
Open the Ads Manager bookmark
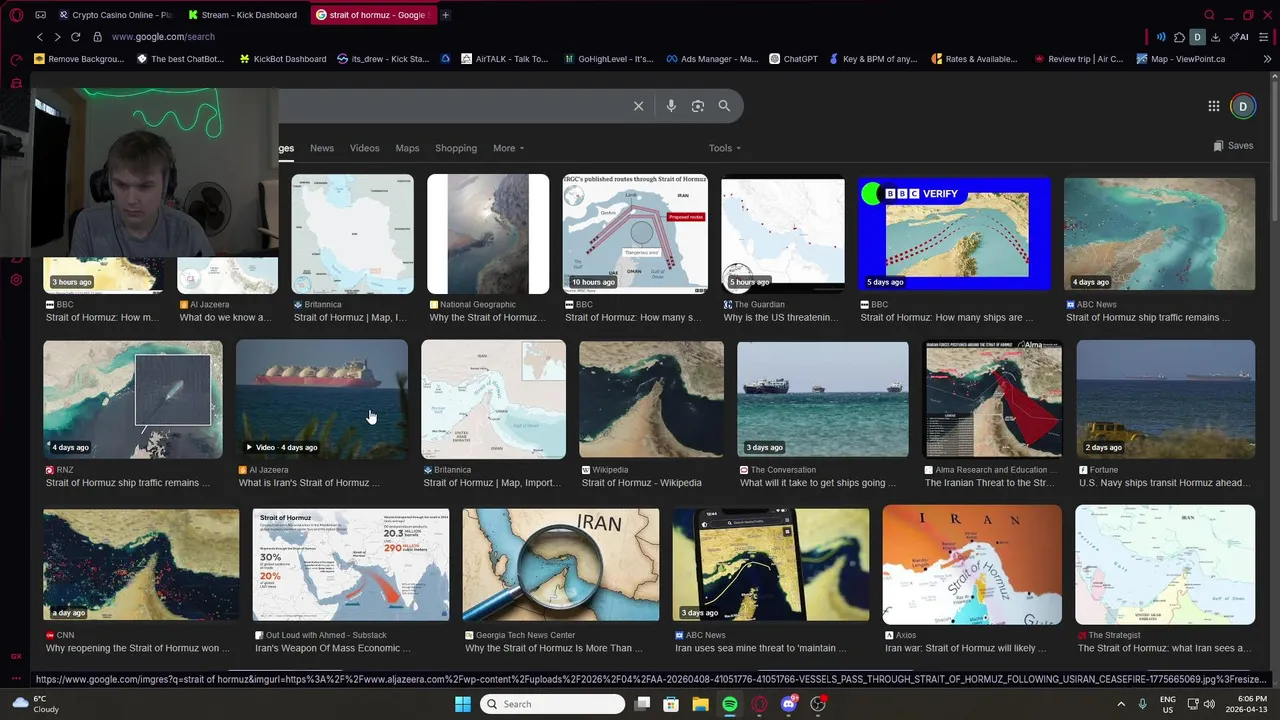pyautogui.click(x=713, y=59)
